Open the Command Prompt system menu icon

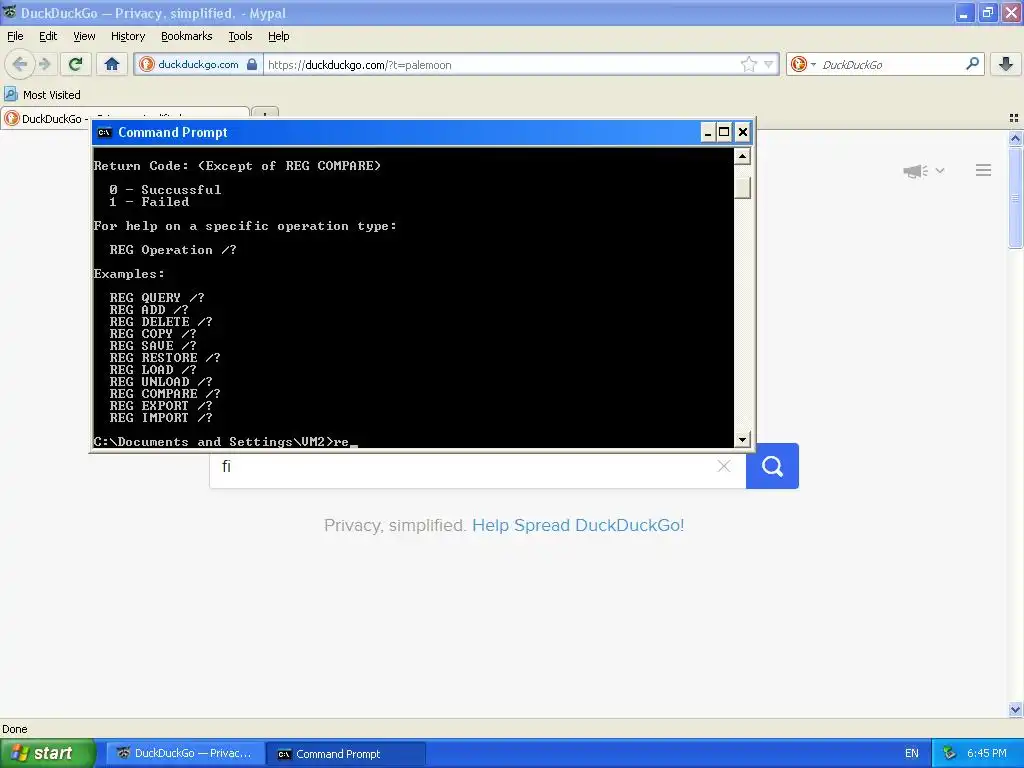[x=104, y=133]
